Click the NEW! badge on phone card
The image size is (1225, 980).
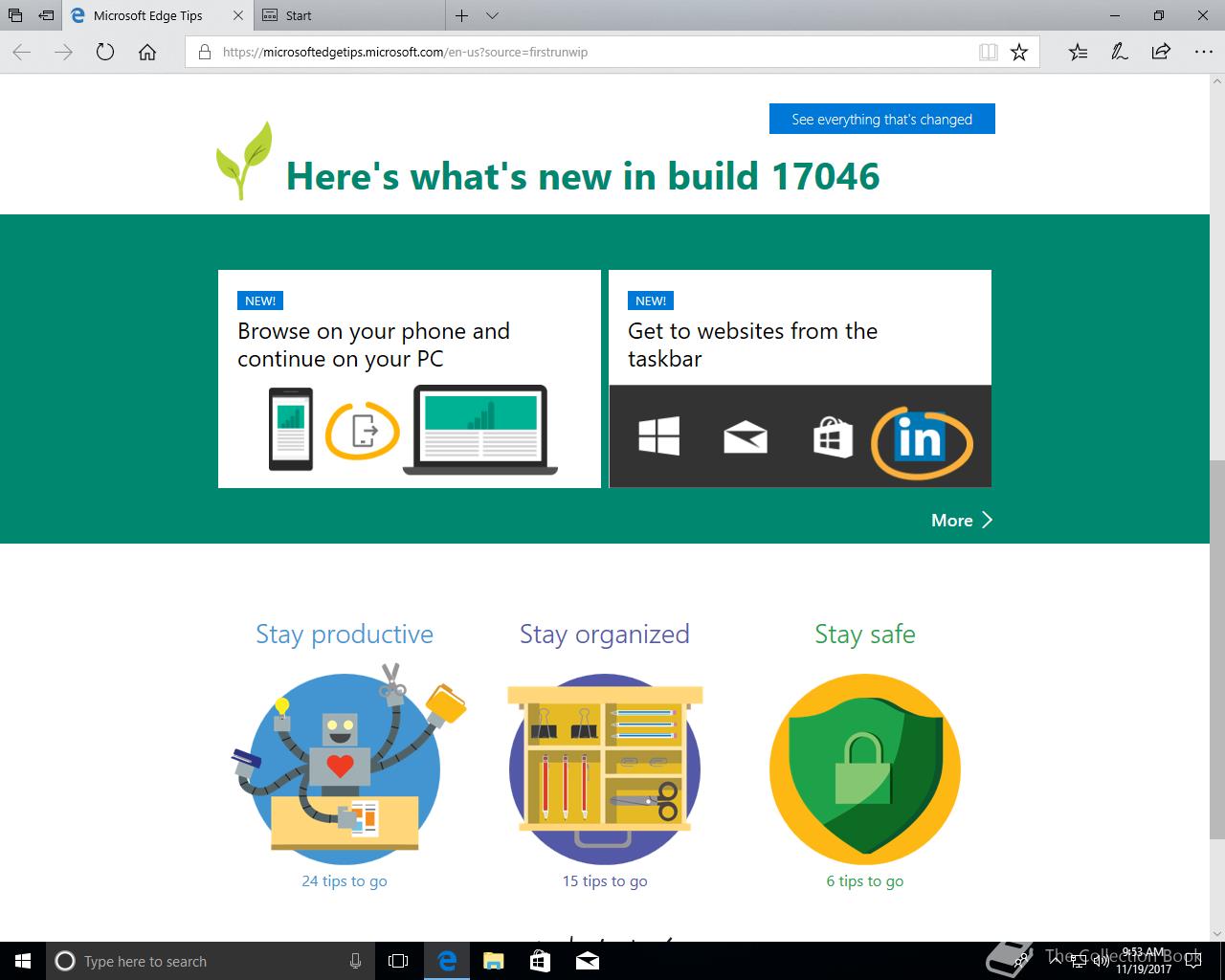(260, 301)
